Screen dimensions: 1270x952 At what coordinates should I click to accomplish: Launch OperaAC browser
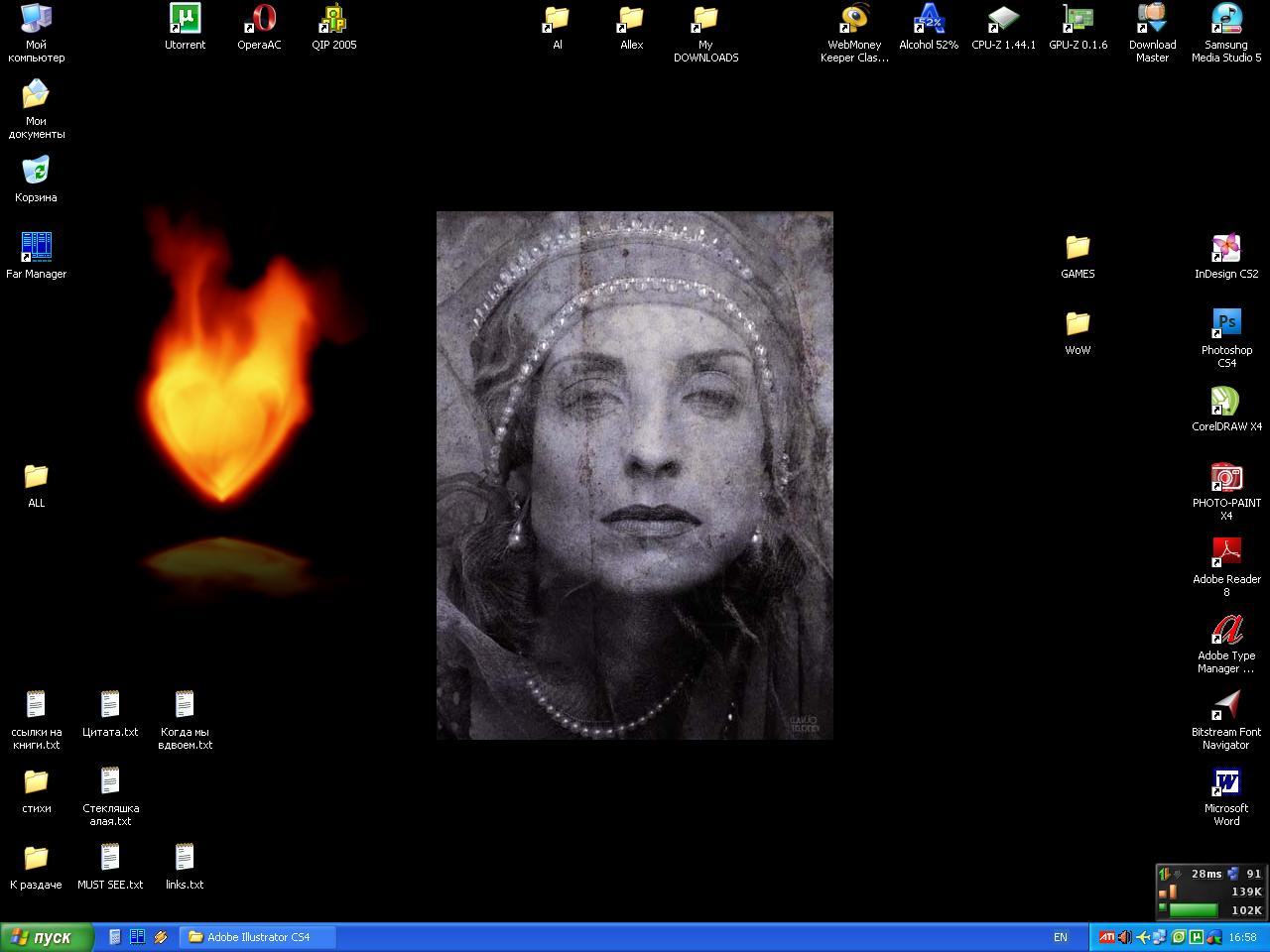coord(258,18)
